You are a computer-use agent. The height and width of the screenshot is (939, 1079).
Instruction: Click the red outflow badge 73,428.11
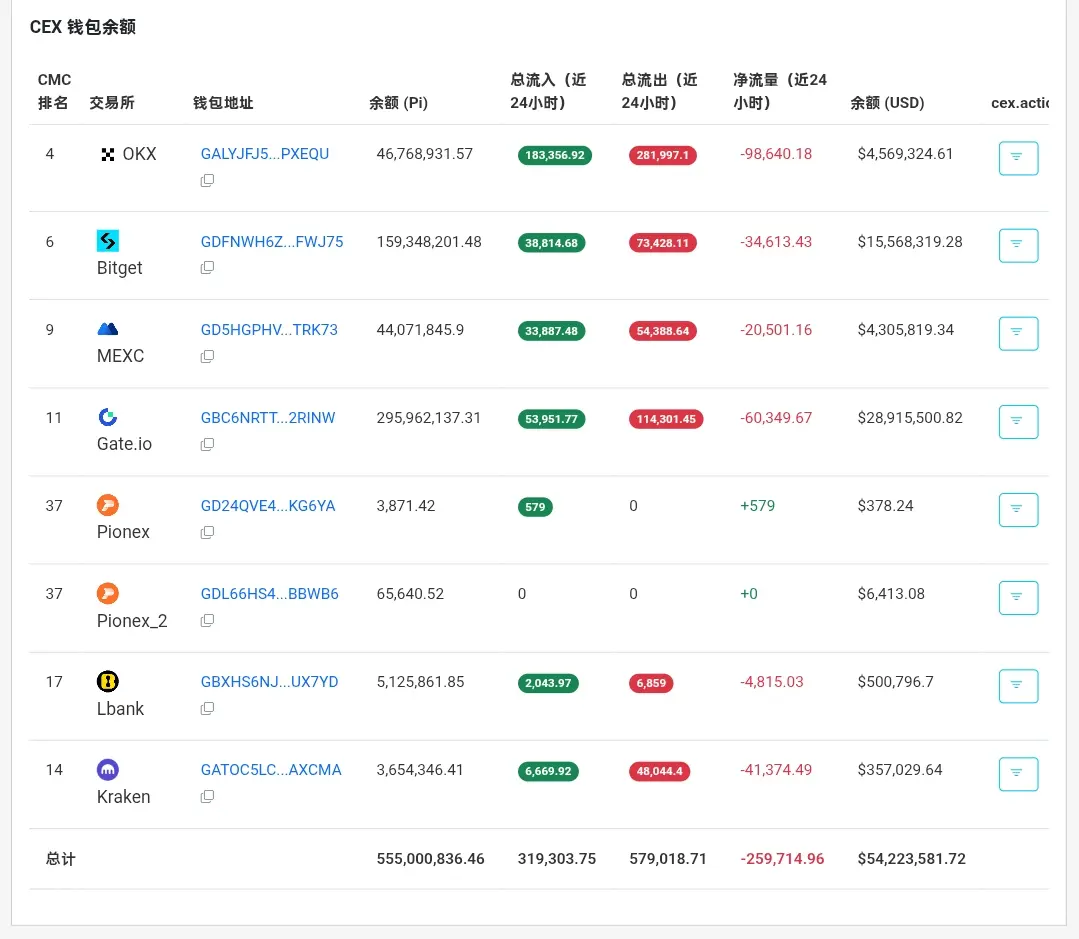click(663, 243)
